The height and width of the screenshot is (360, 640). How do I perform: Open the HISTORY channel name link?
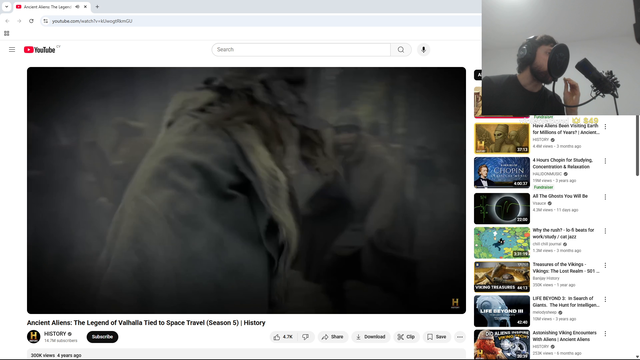click(55, 333)
